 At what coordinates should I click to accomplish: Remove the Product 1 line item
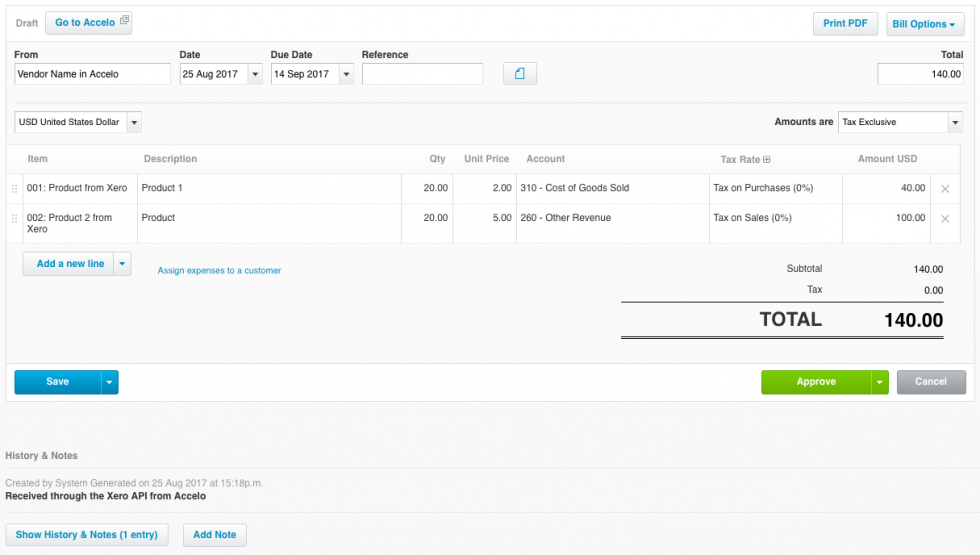click(x=945, y=189)
